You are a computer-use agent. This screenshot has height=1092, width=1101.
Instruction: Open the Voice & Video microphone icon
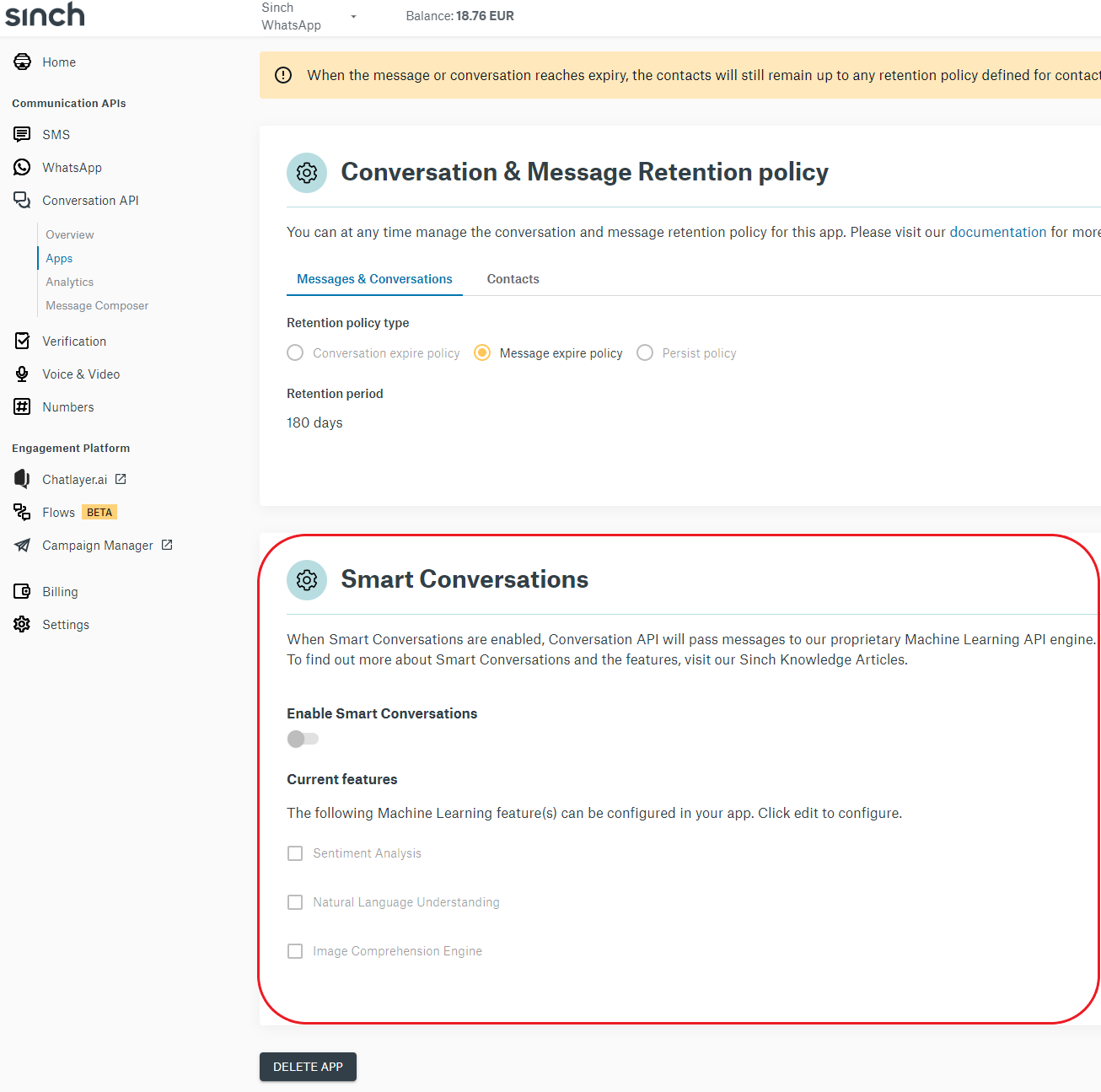[21, 374]
